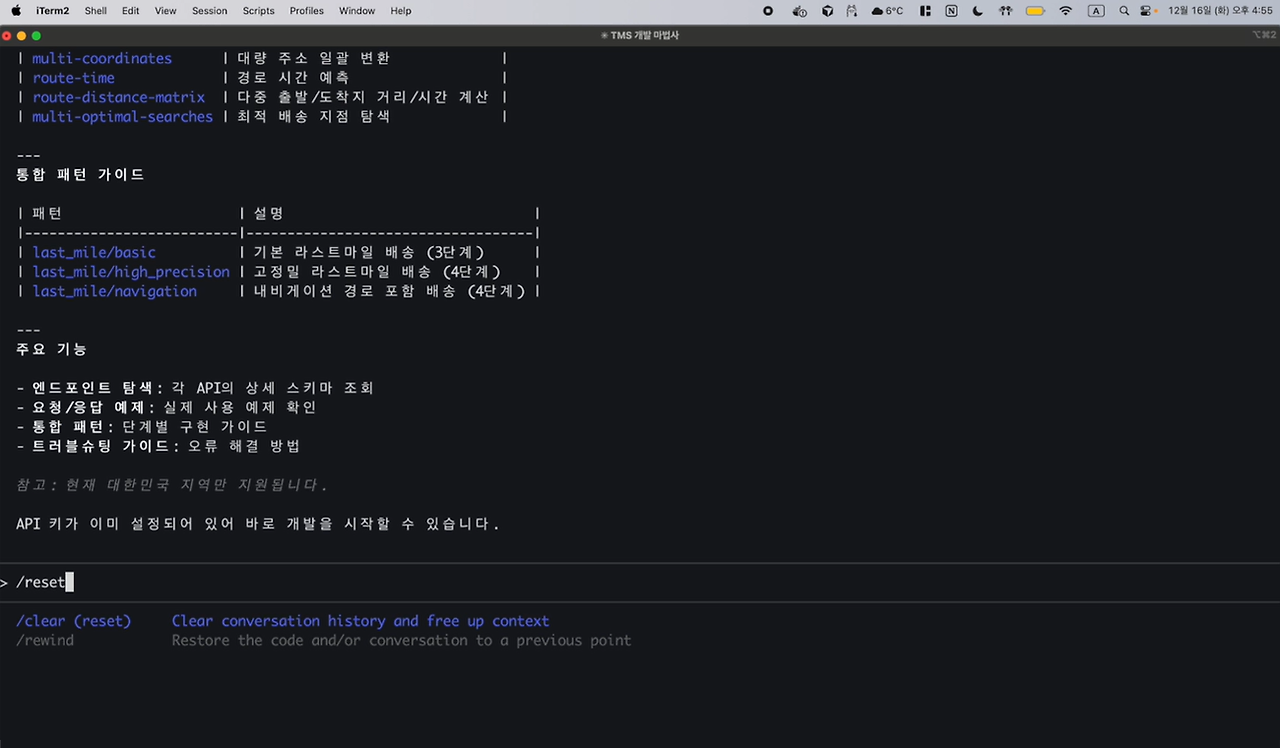This screenshot has height=748, width=1280.
Task: Click the /reset command prompt input
Action: [640, 582]
